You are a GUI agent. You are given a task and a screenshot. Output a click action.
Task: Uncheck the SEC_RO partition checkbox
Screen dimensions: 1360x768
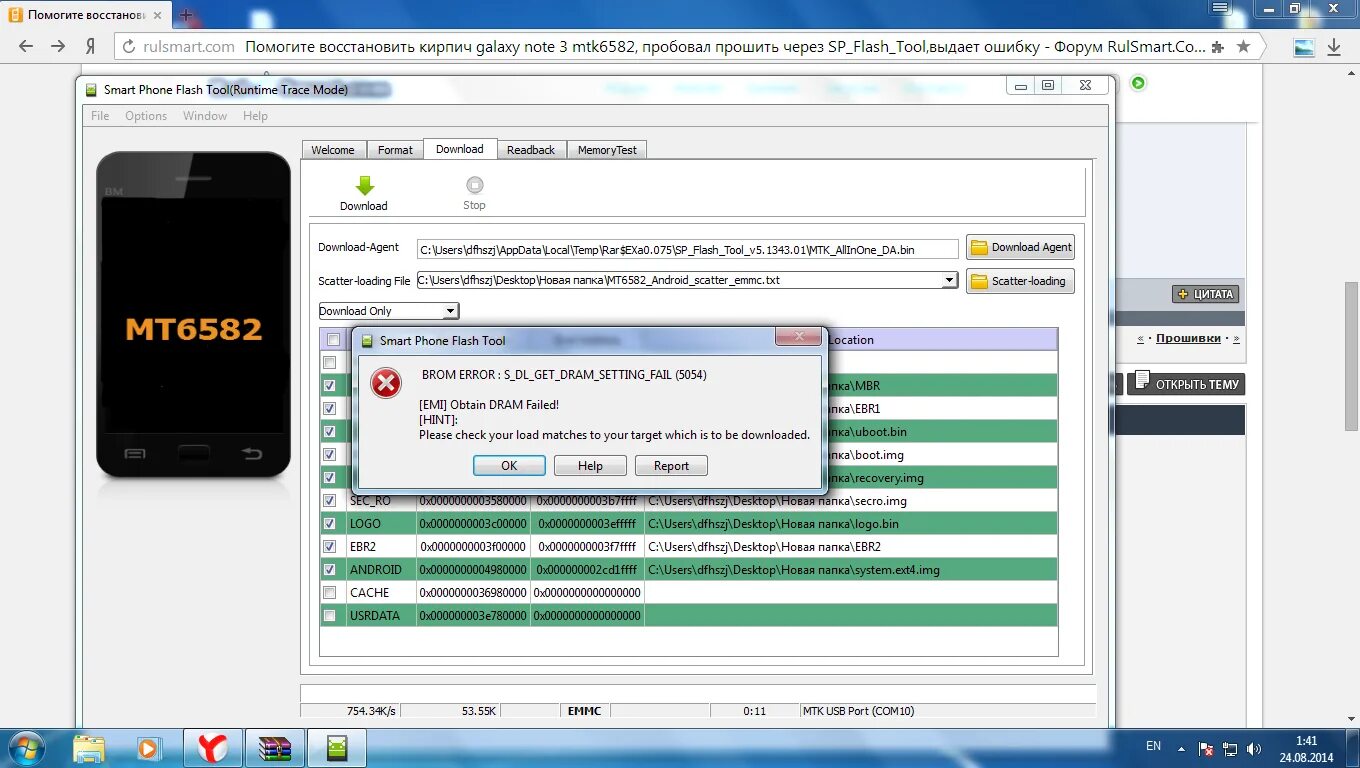[x=329, y=500]
